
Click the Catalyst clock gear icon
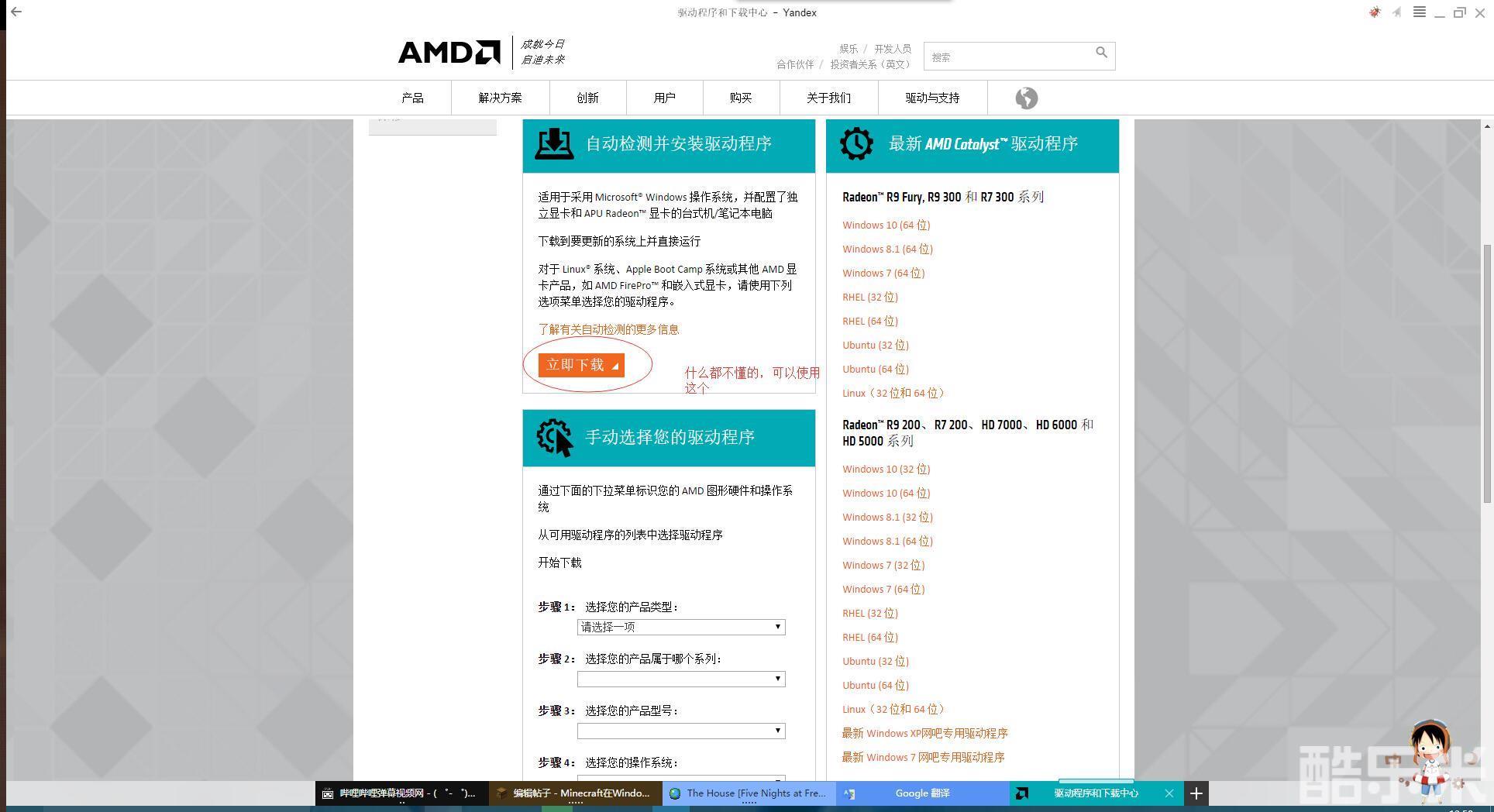click(856, 143)
